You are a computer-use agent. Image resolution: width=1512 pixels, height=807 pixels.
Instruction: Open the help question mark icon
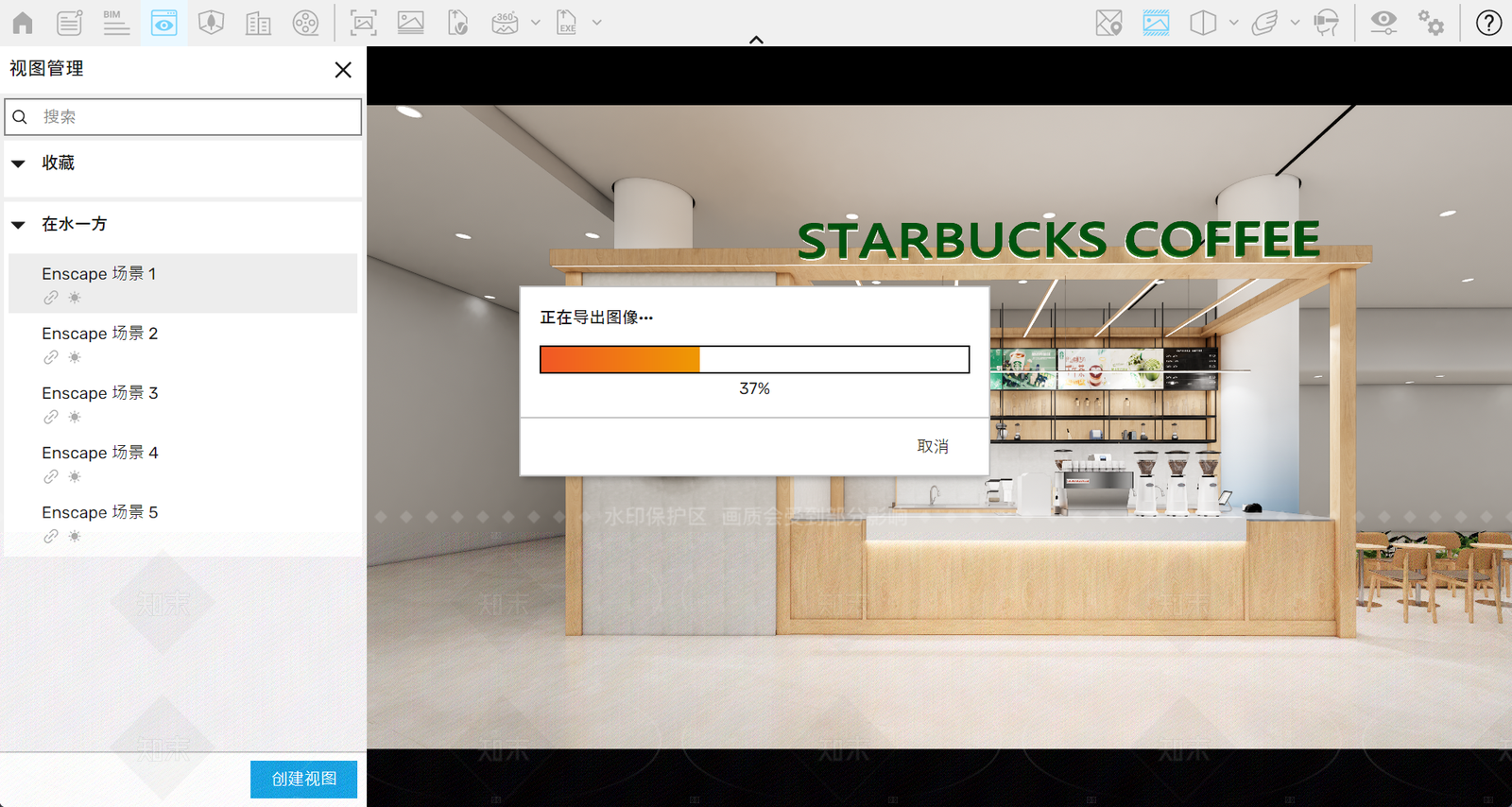1488,23
